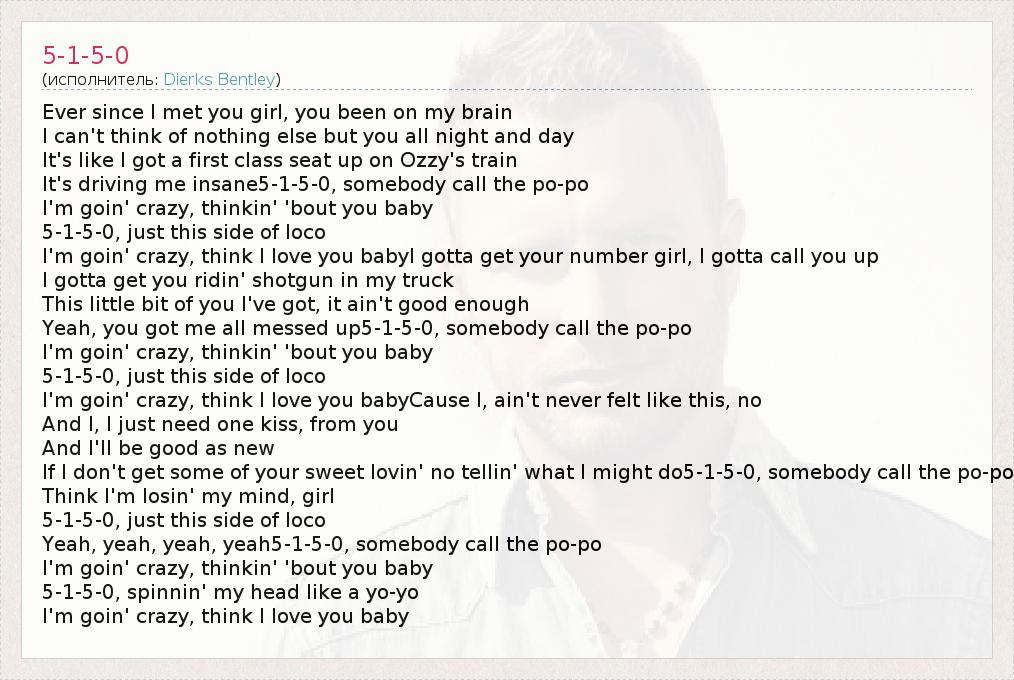Click the final lyric line of the song
1014x680 pixels.
click(x=226, y=616)
